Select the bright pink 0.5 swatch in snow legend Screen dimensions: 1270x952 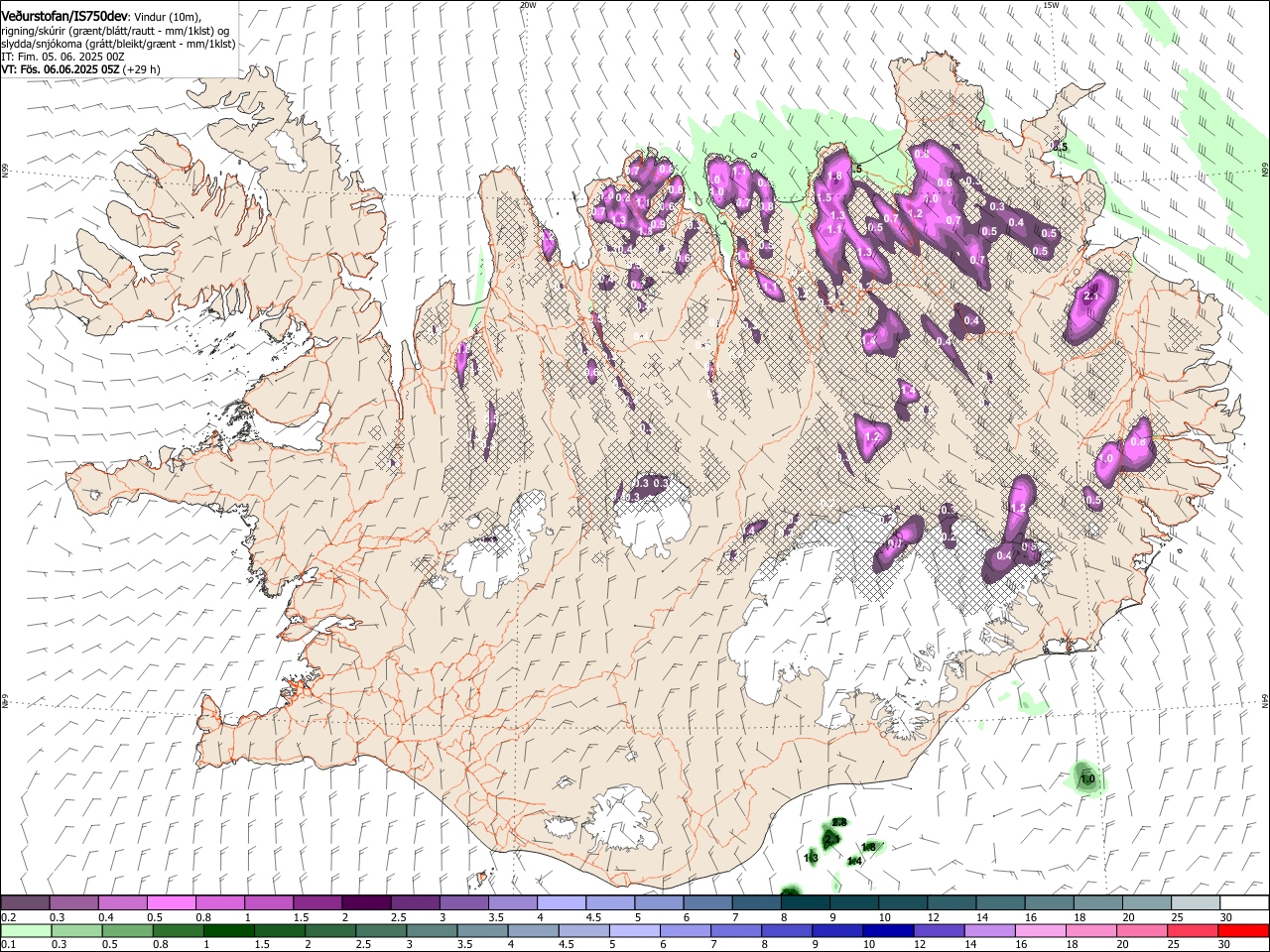(171, 903)
